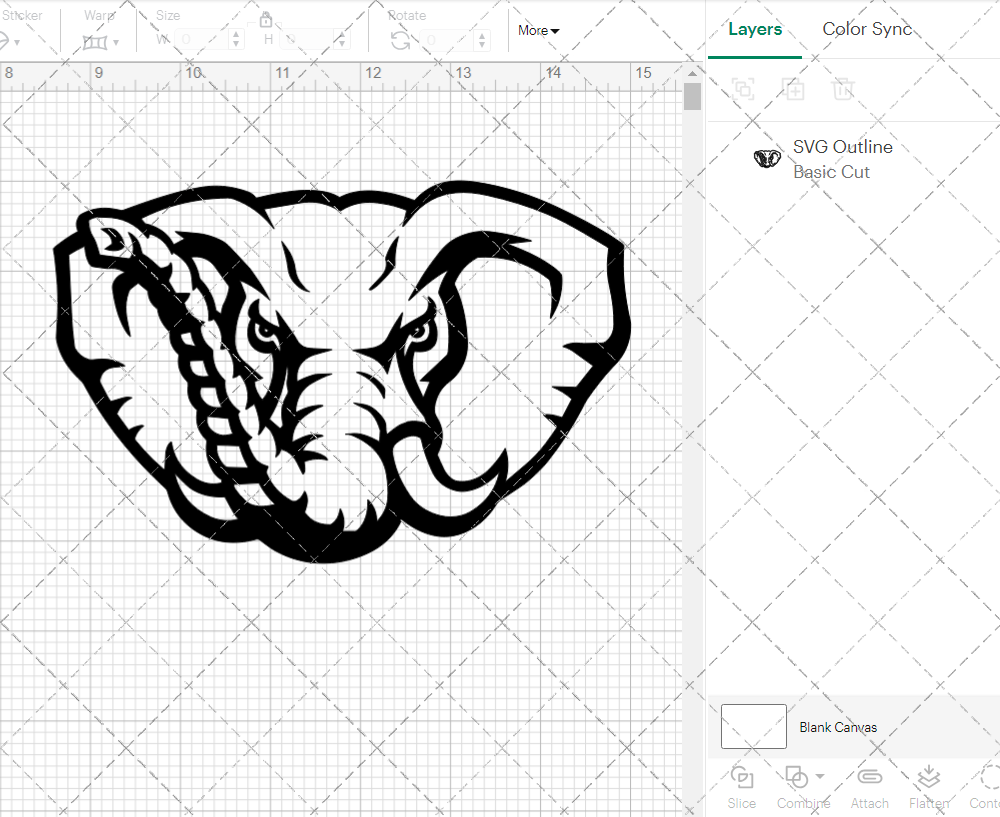Click the Warp tool icon
The image size is (1000, 817).
tap(96, 42)
